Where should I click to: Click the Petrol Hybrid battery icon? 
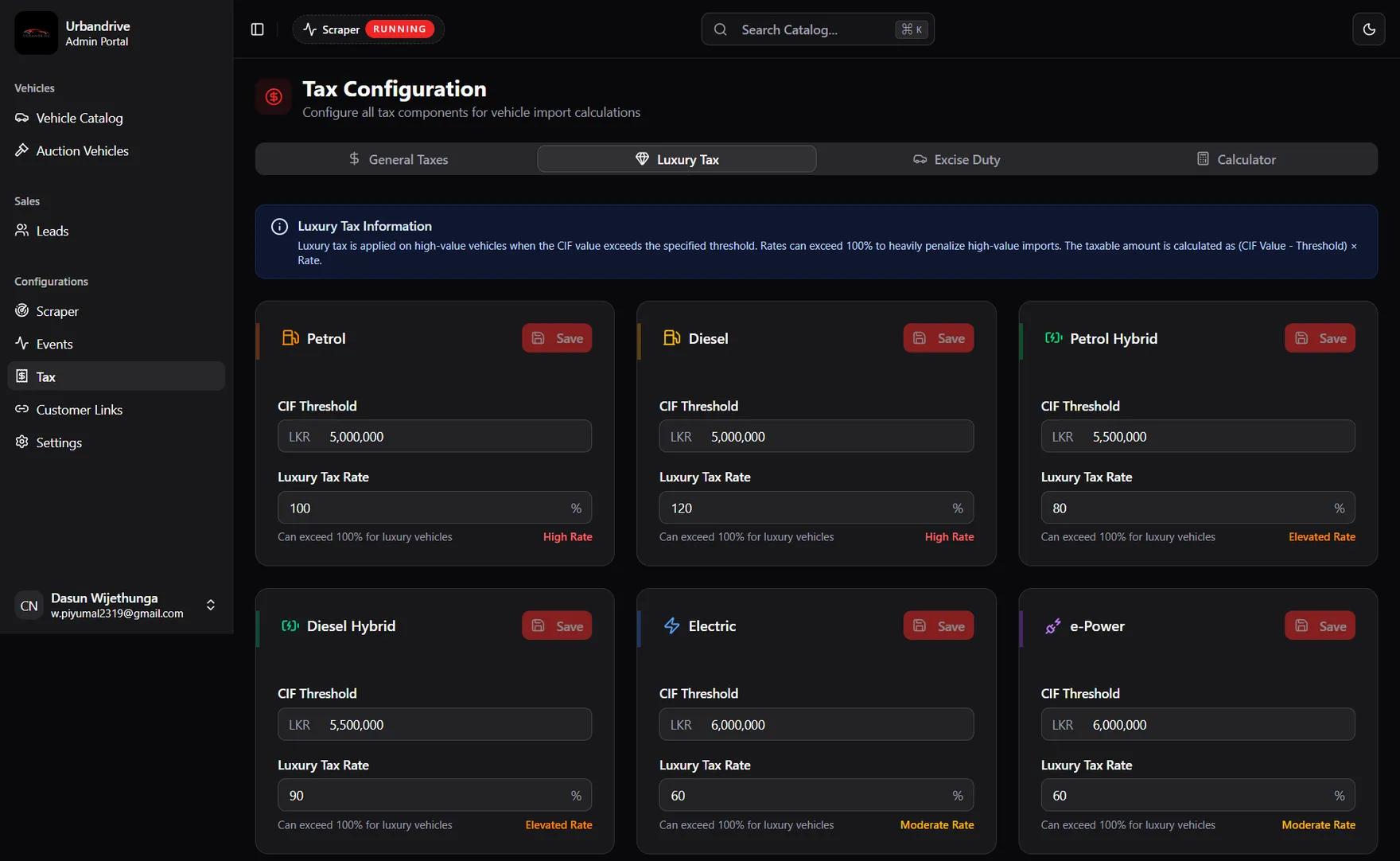(1053, 338)
